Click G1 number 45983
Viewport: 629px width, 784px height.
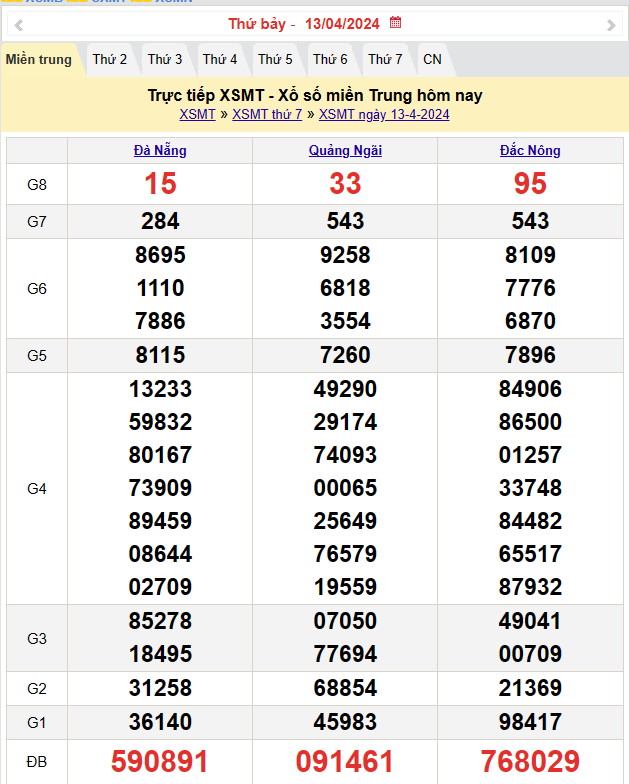(x=345, y=722)
